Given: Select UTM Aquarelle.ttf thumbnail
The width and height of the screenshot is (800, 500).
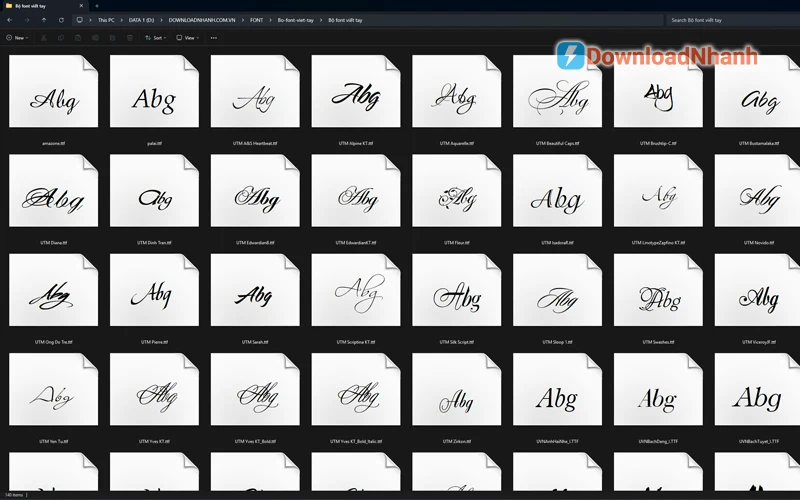Looking at the screenshot, I should (x=457, y=91).
